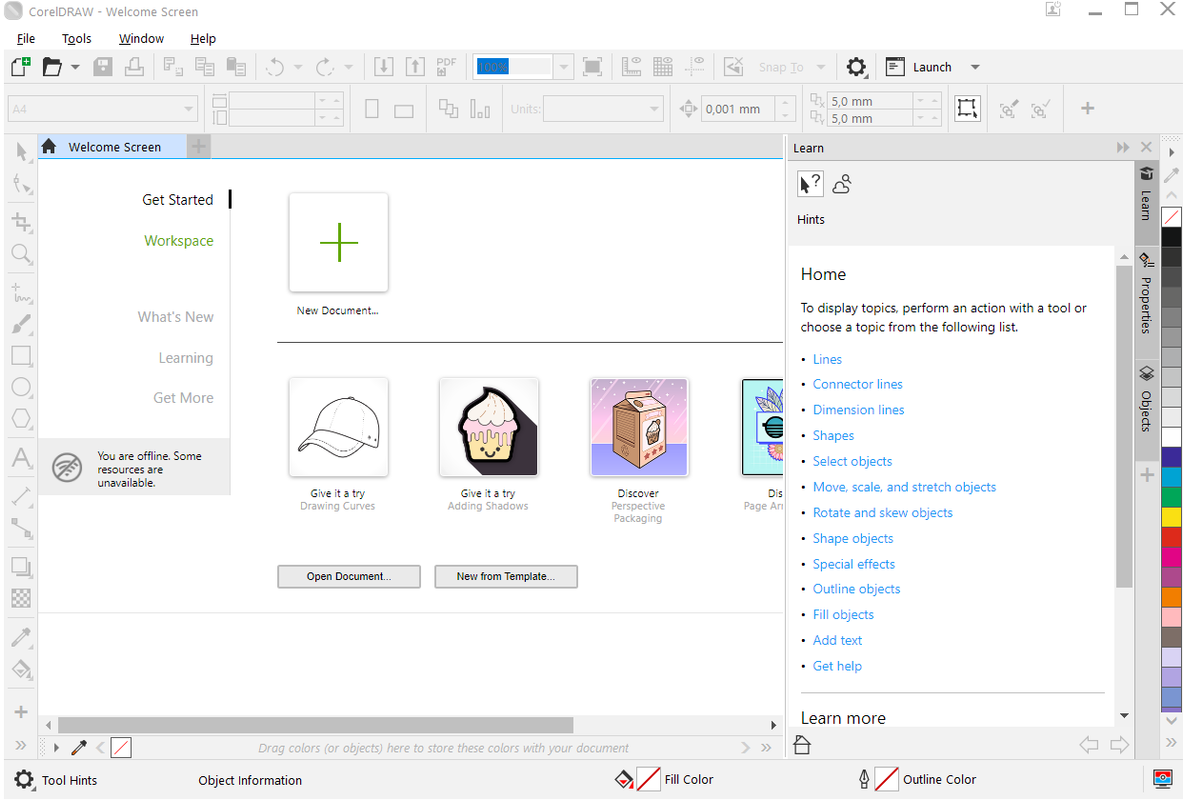The height and width of the screenshot is (800, 1184).
Task: Select the Zoom magnifier tool
Action: [21, 253]
